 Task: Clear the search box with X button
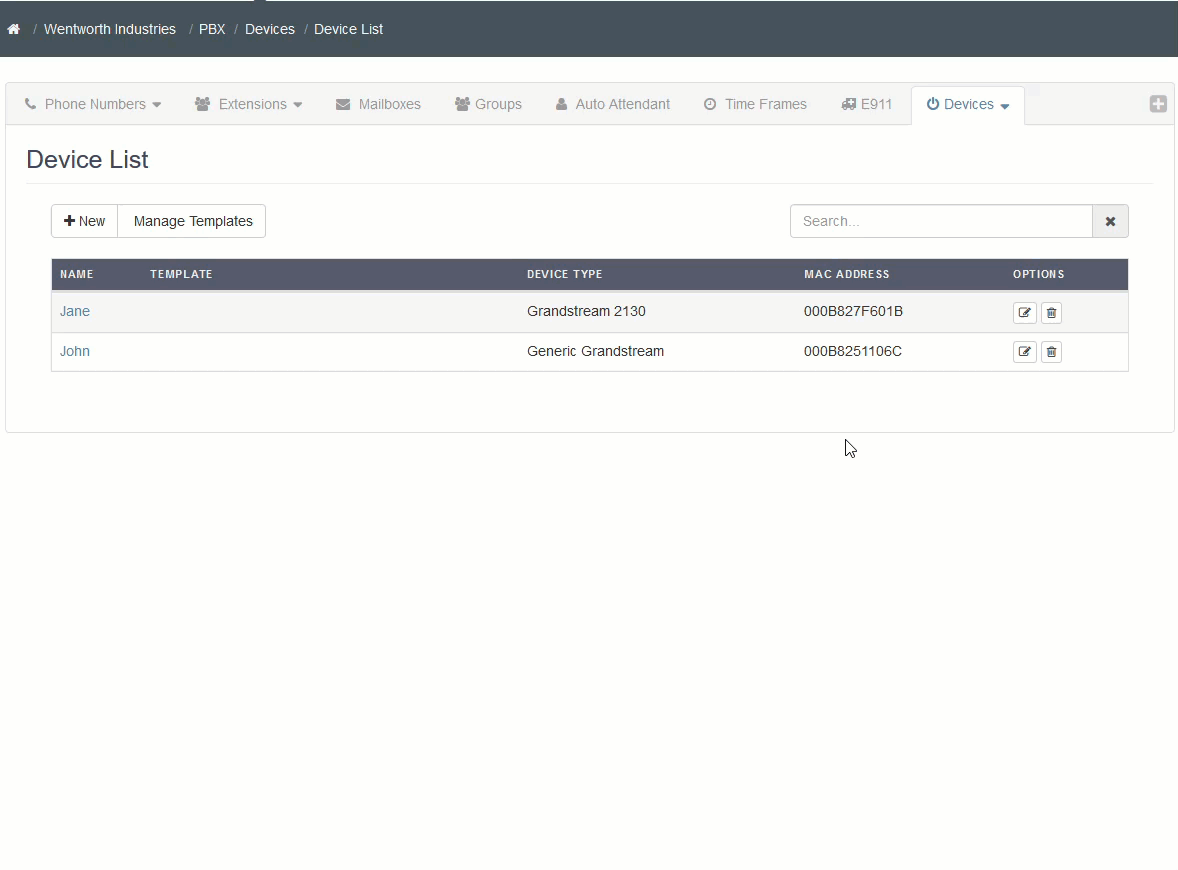[1110, 221]
